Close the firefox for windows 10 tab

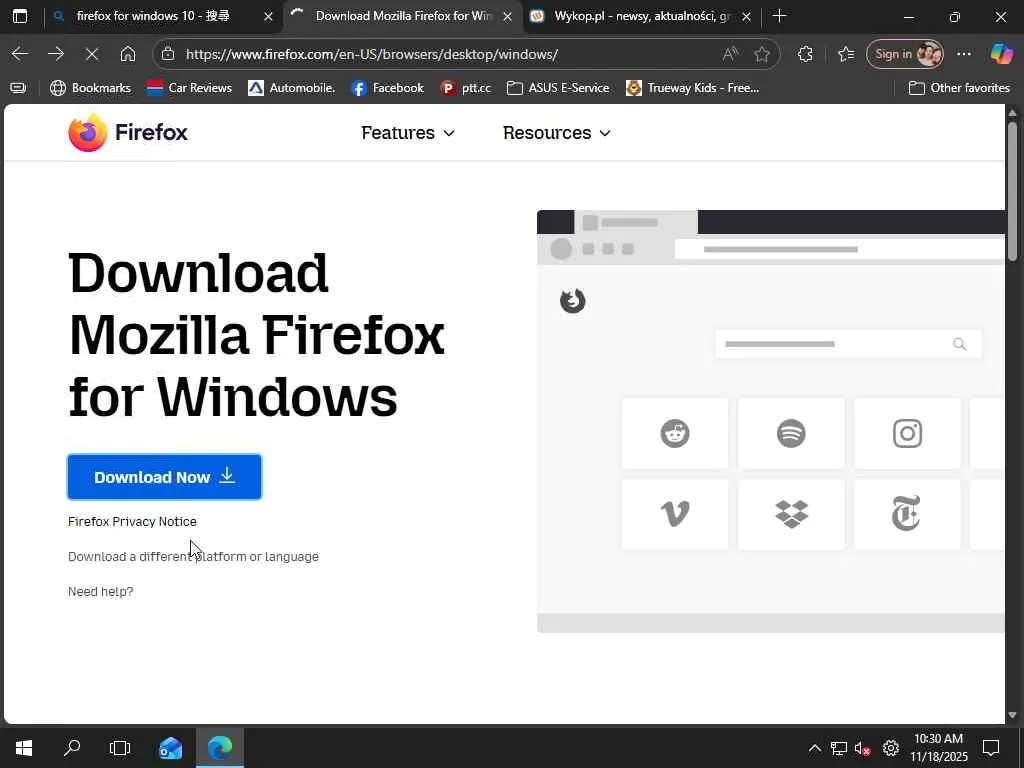point(268,17)
